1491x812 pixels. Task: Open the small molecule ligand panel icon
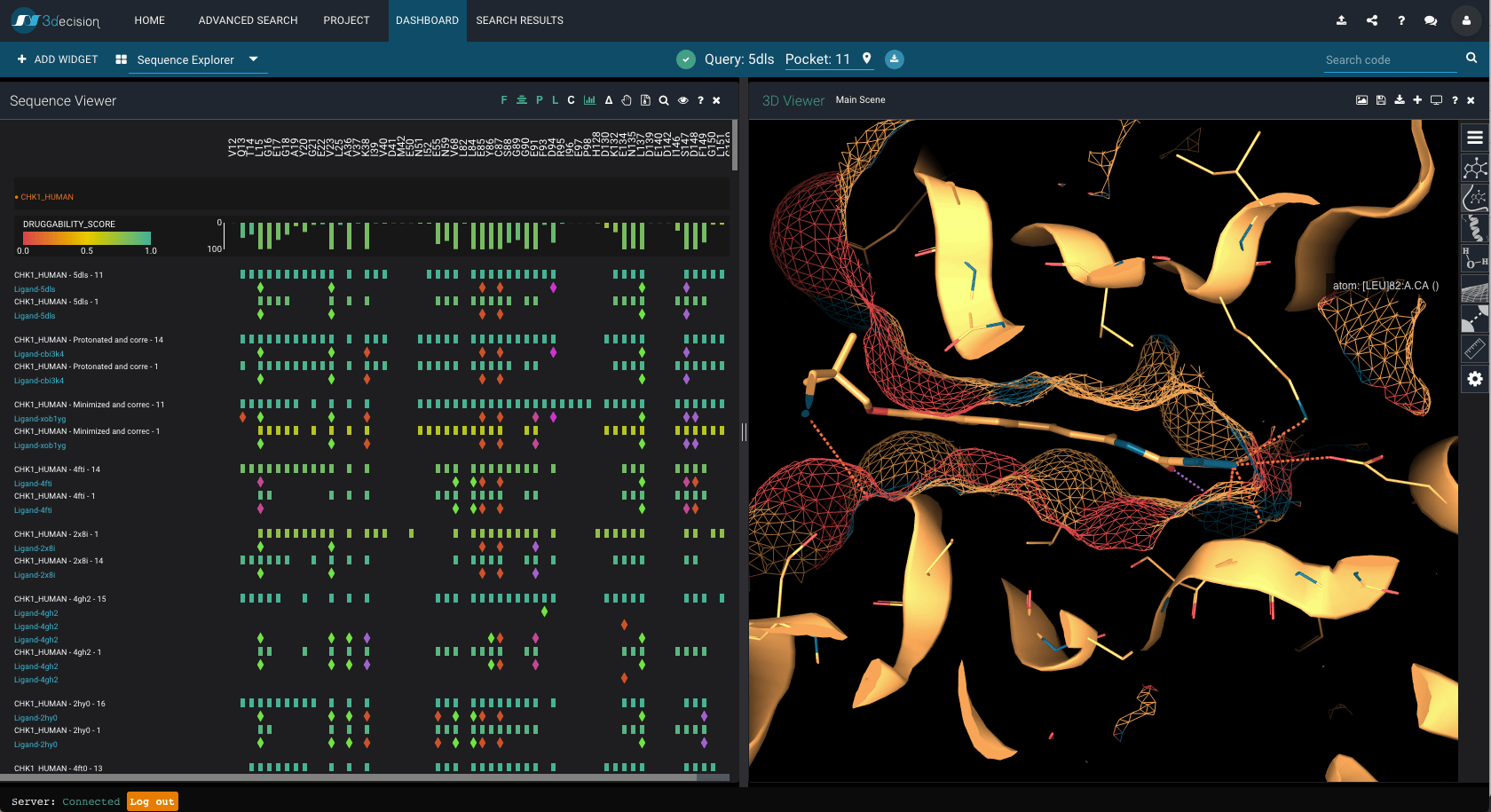pyautogui.click(x=1474, y=168)
